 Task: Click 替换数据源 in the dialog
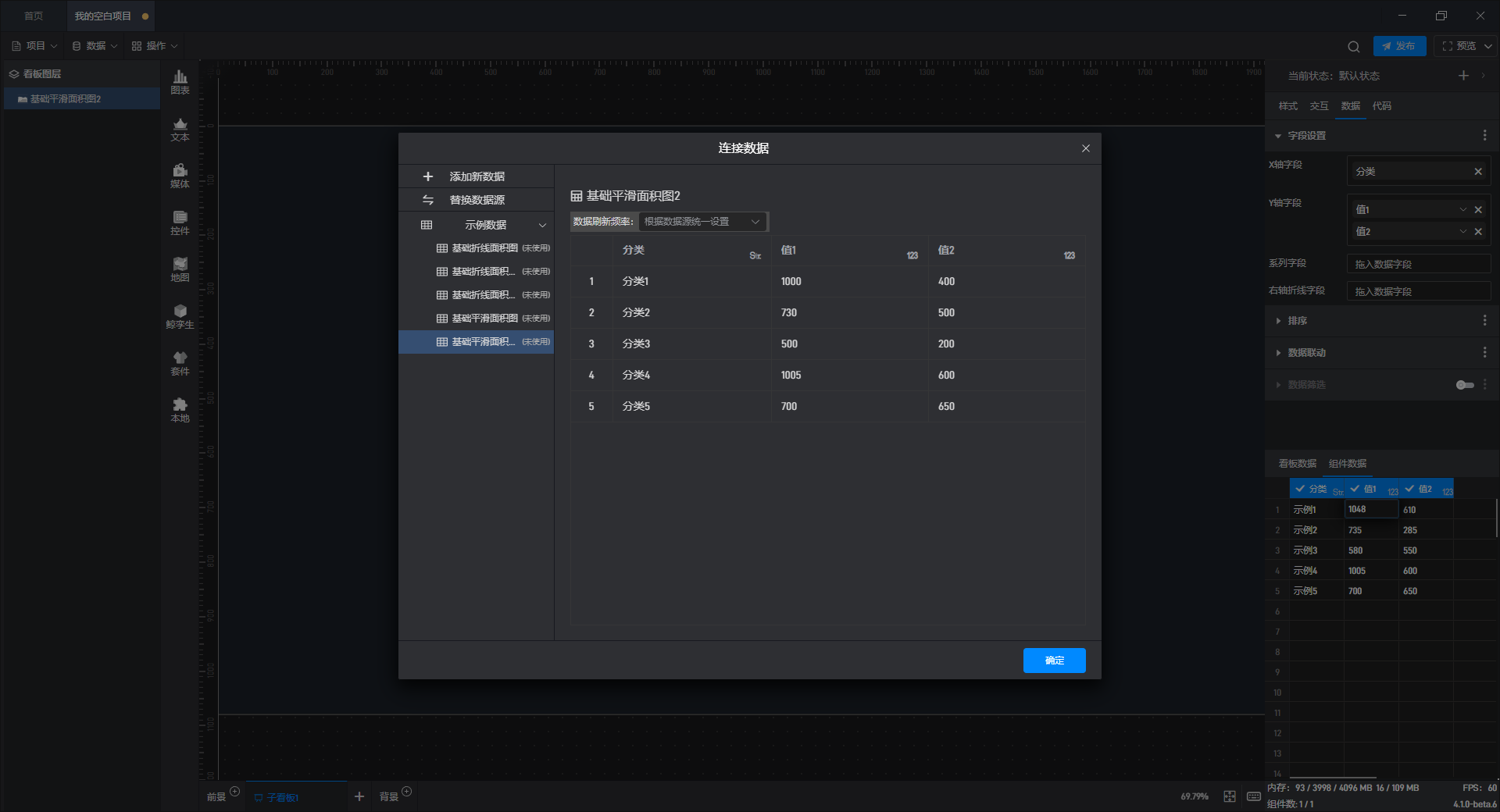477,200
